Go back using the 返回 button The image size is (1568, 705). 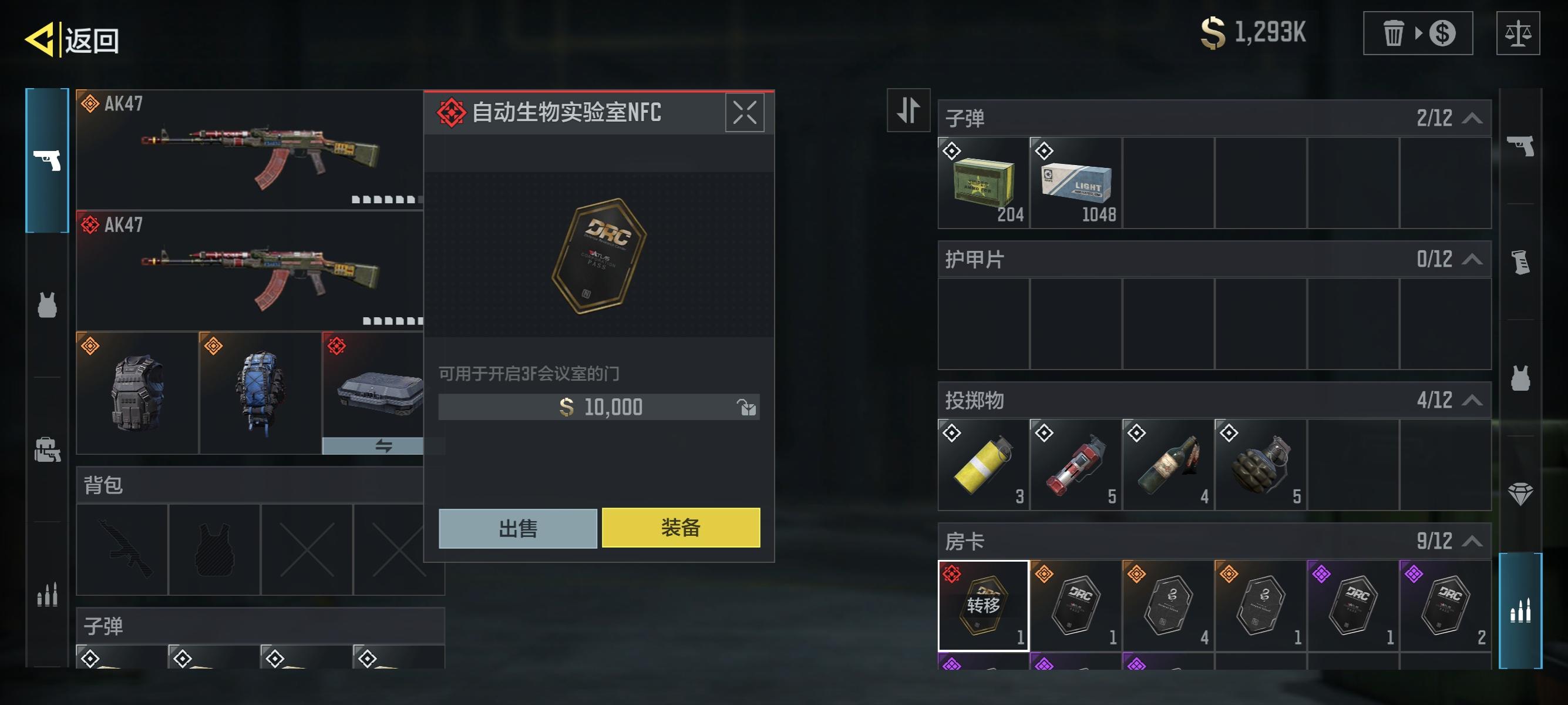coord(72,40)
